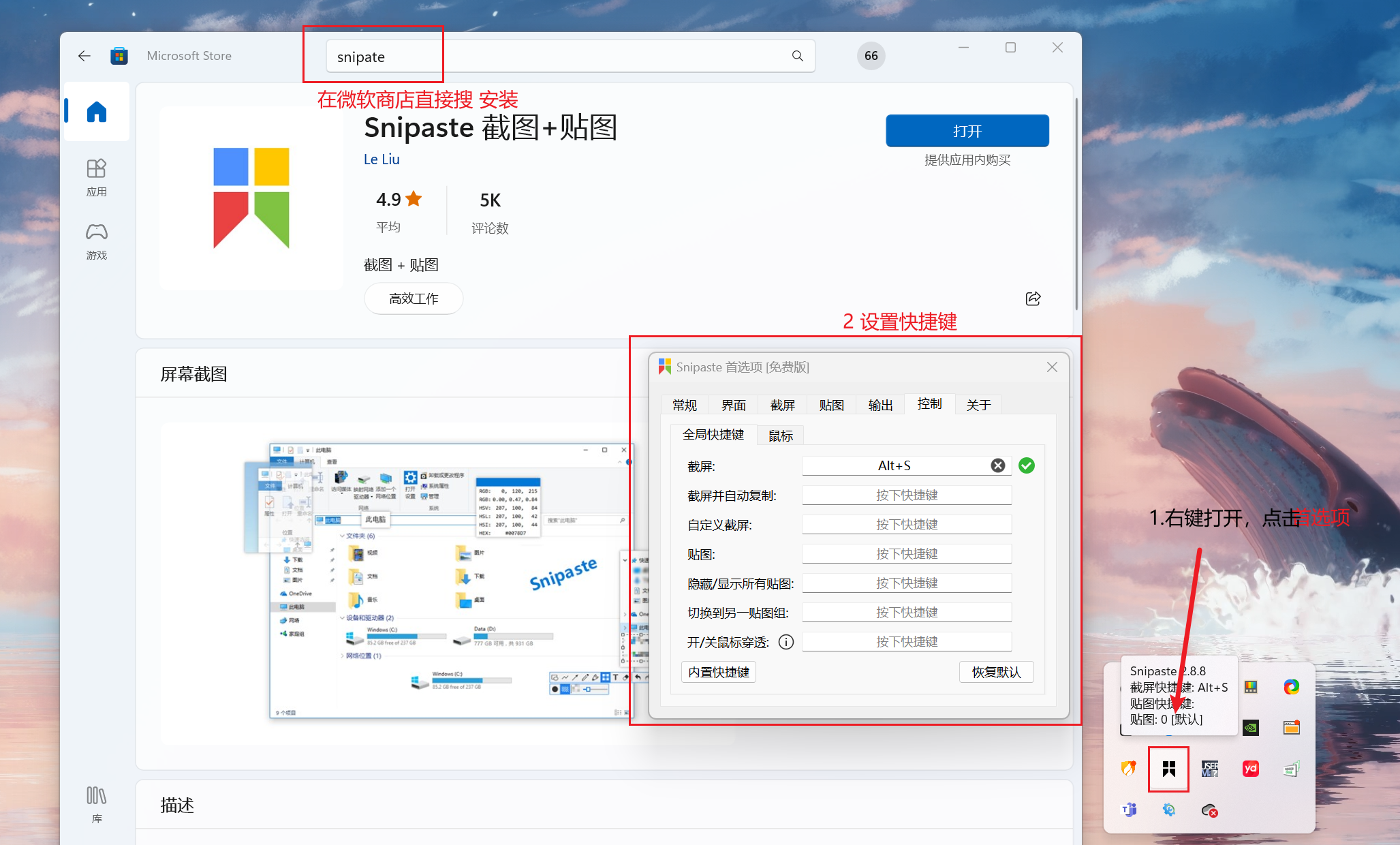Open the Le Liu publisher link
1400x845 pixels.
point(382,159)
